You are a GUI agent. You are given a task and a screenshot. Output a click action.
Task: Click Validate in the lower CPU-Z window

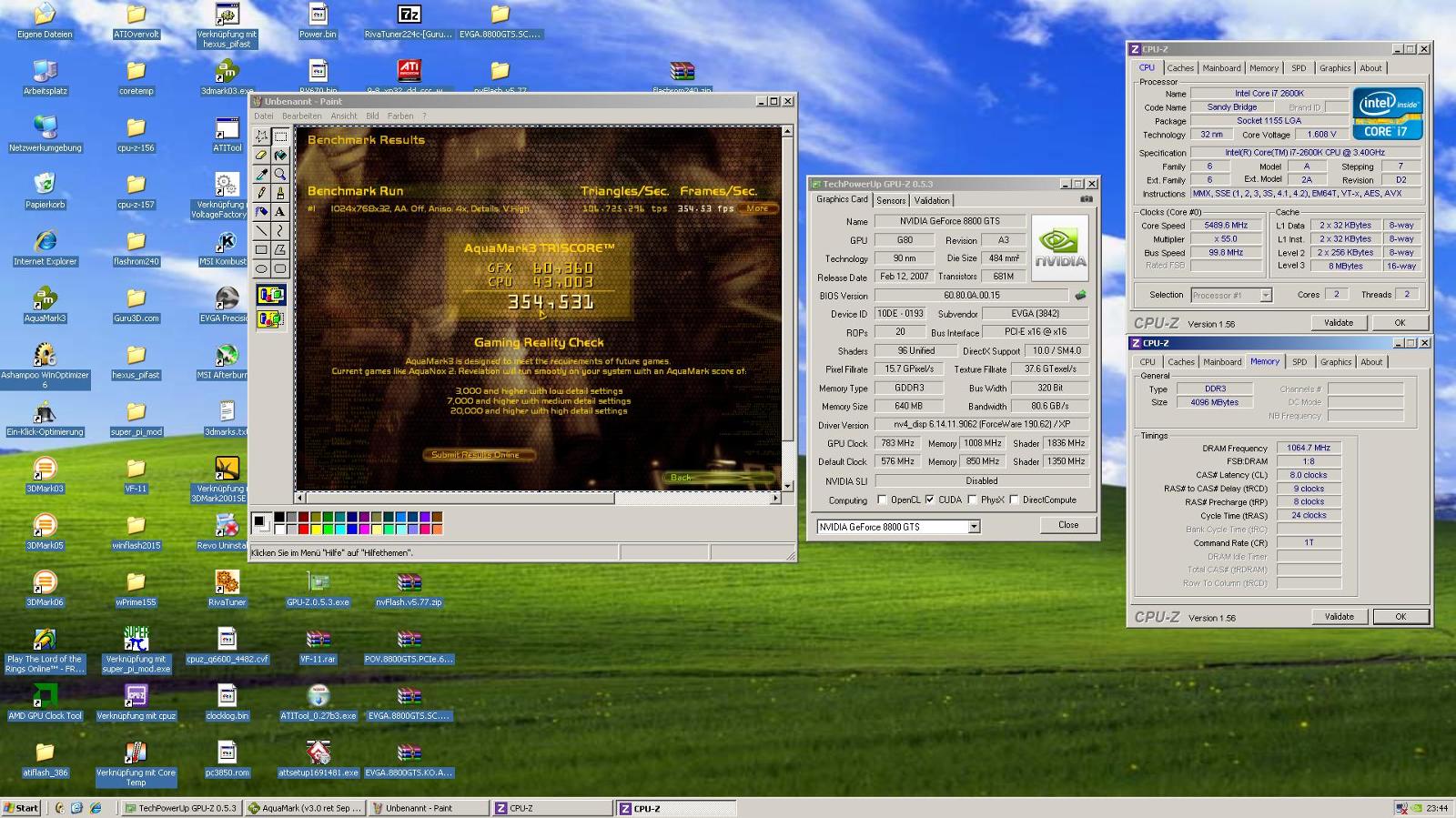(x=1339, y=616)
